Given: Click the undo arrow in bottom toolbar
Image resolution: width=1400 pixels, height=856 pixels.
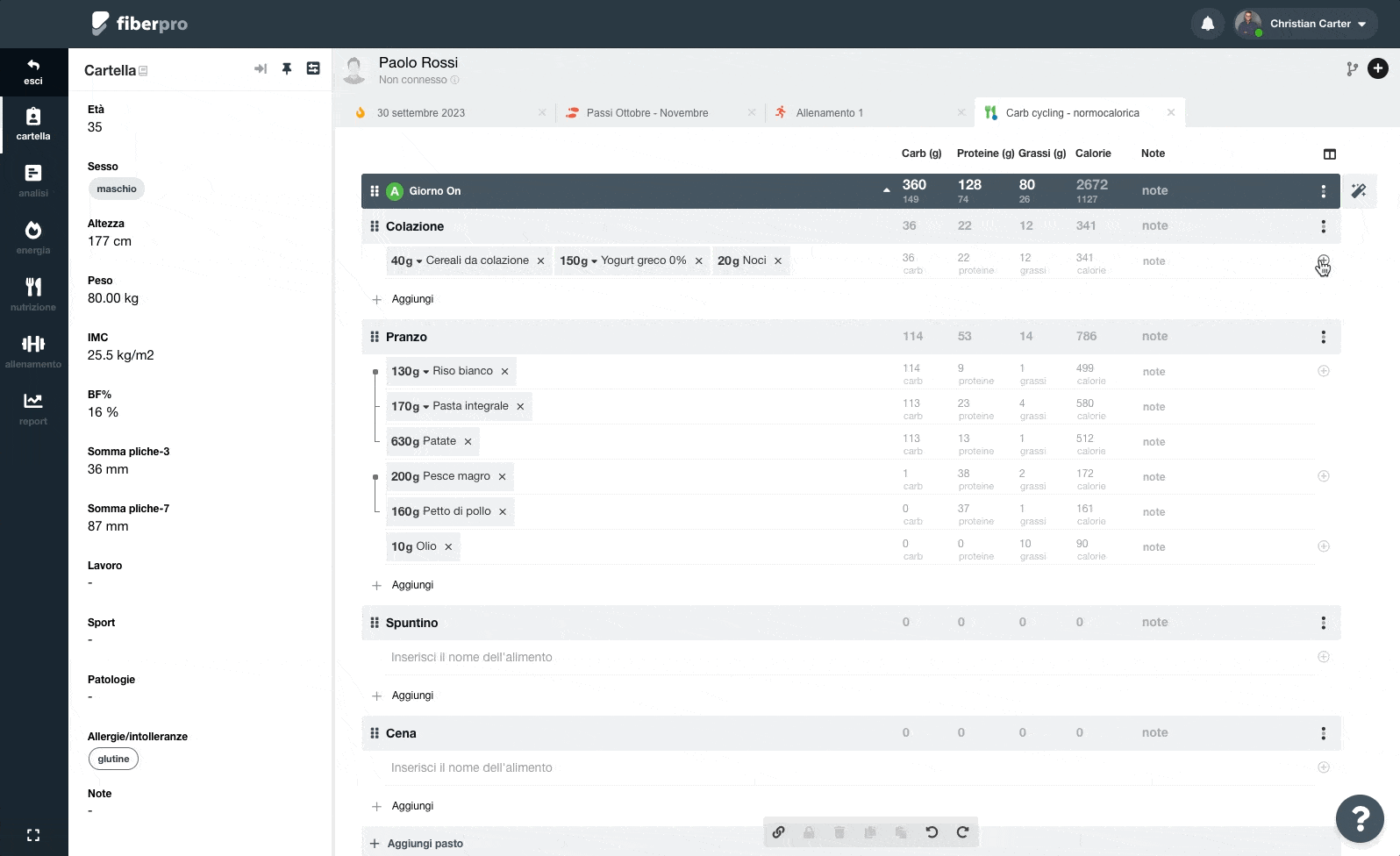Looking at the screenshot, I should click(x=932, y=831).
